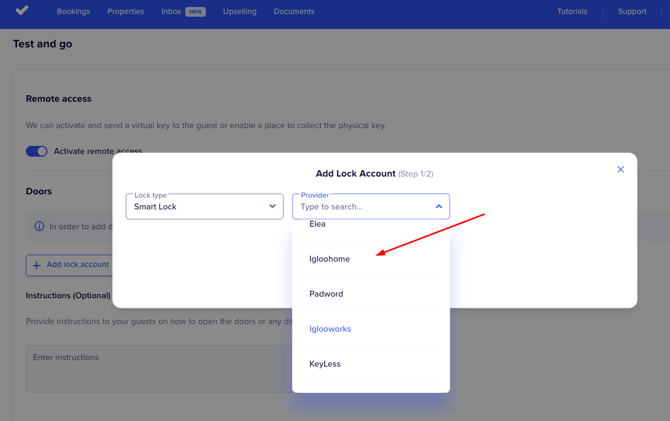Pick KeyLess from the dropdown list
Screen dimensions: 670x421
pos(325,364)
